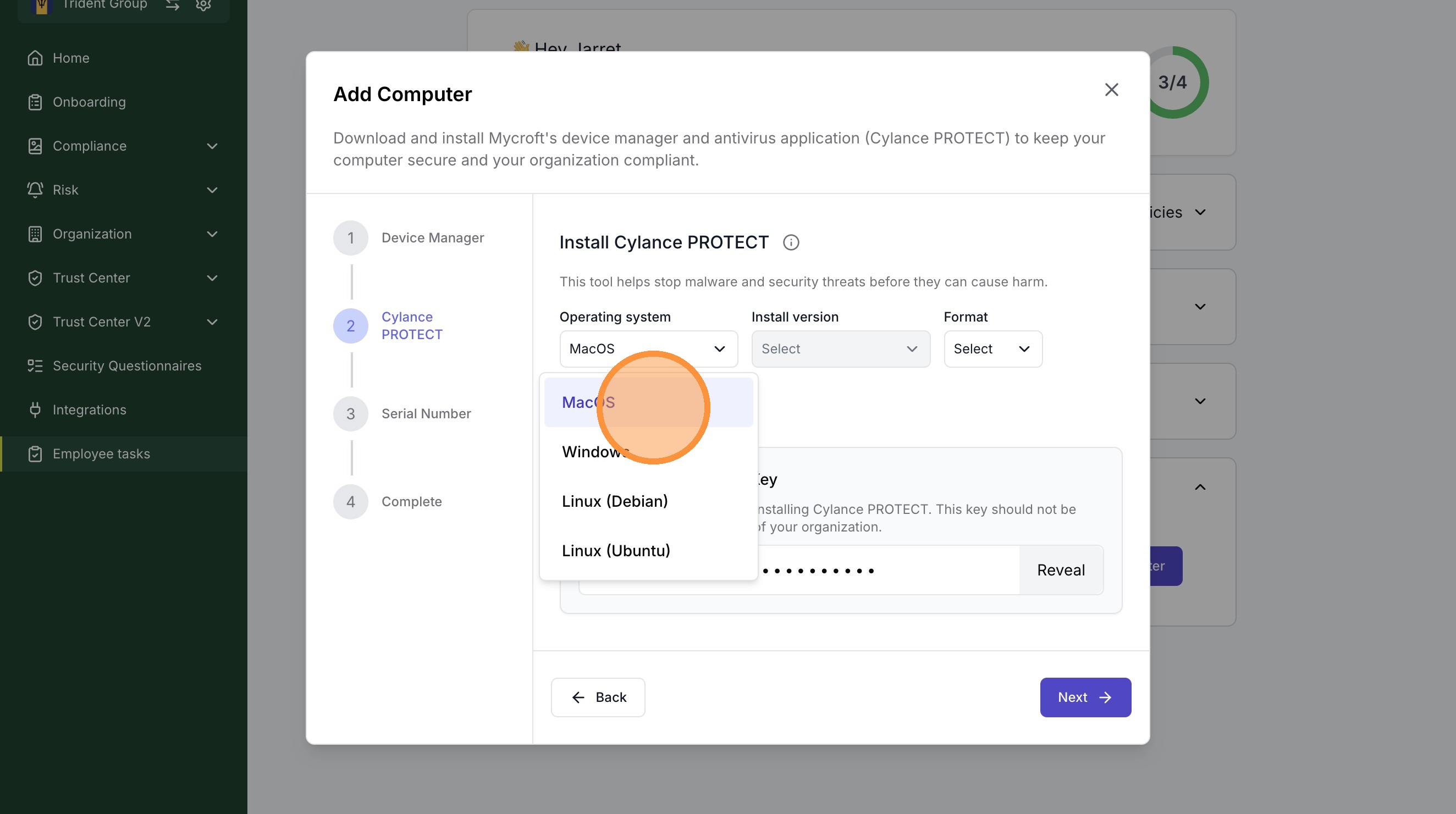Expand the Compliance menu chevron
The image size is (1456, 814).
pyautogui.click(x=212, y=146)
